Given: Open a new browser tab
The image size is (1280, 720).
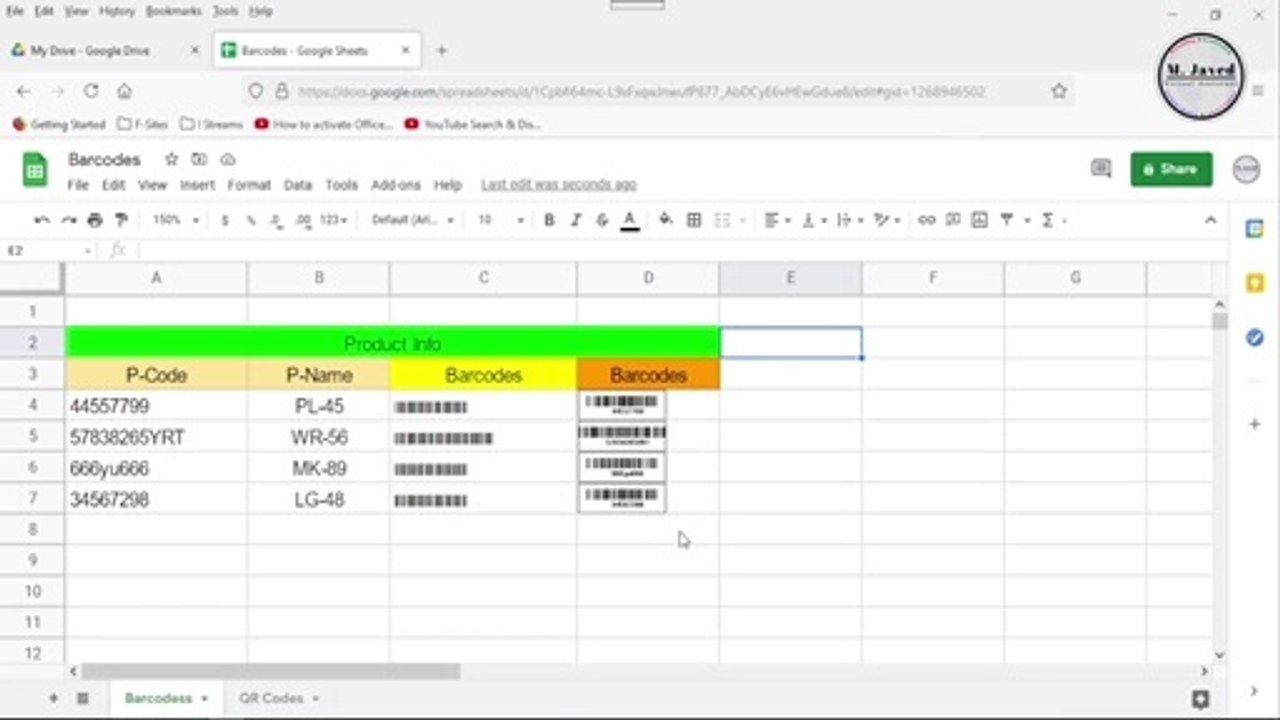Looking at the screenshot, I should (441, 50).
